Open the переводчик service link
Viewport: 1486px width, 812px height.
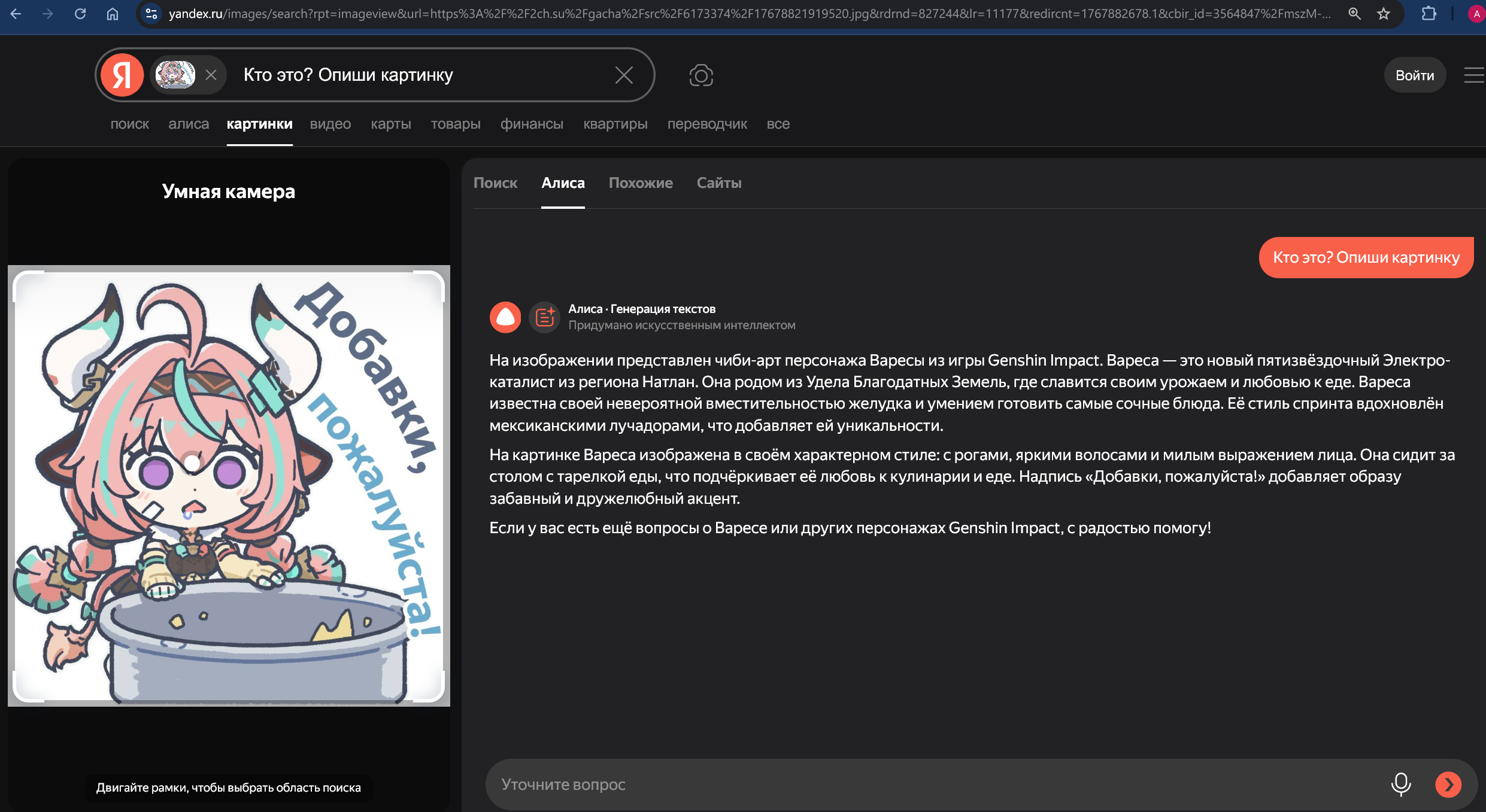point(706,124)
